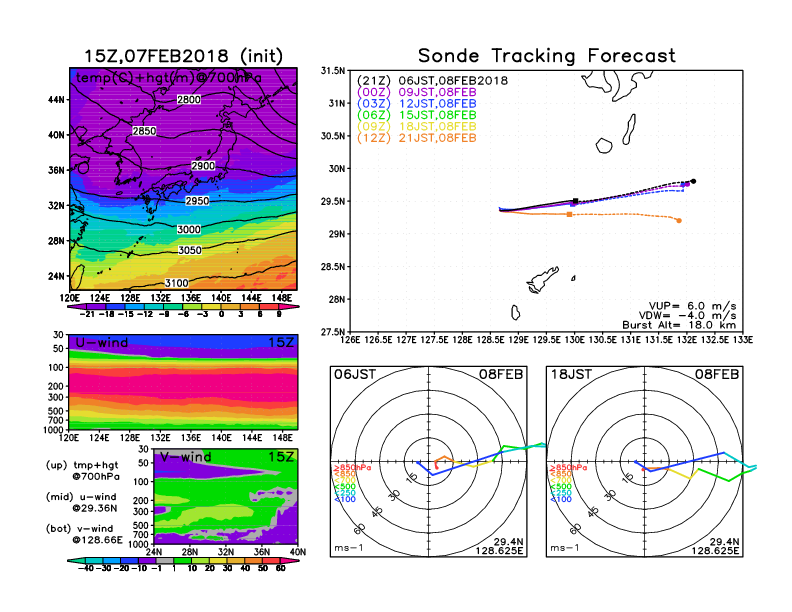Click the black landing dot ending the 21Z track
The image size is (792, 612).
coord(693,181)
